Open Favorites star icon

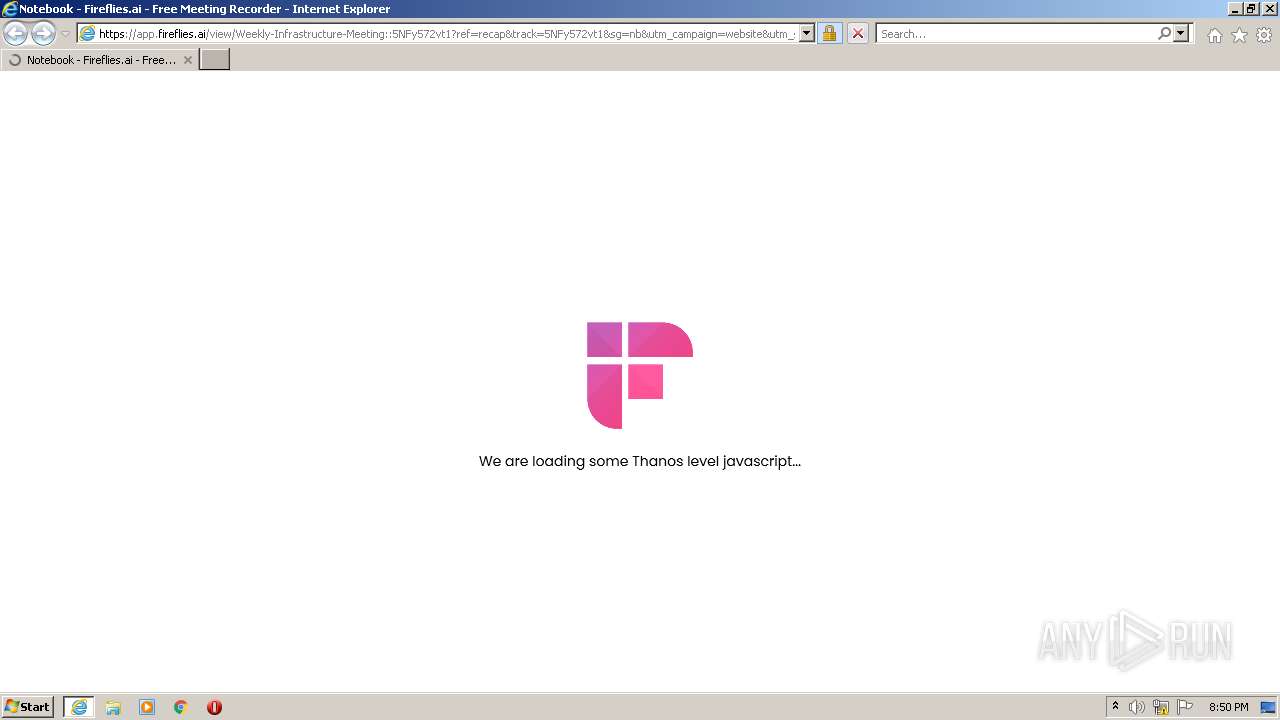pyautogui.click(x=1239, y=35)
